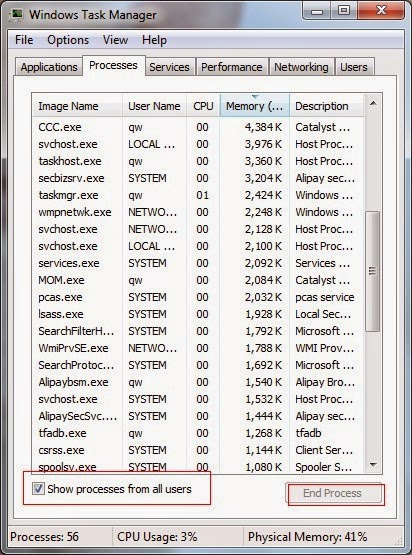The image size is (412, 555).
Task: Switch to the Applications tab
Action: click(49, 67)
